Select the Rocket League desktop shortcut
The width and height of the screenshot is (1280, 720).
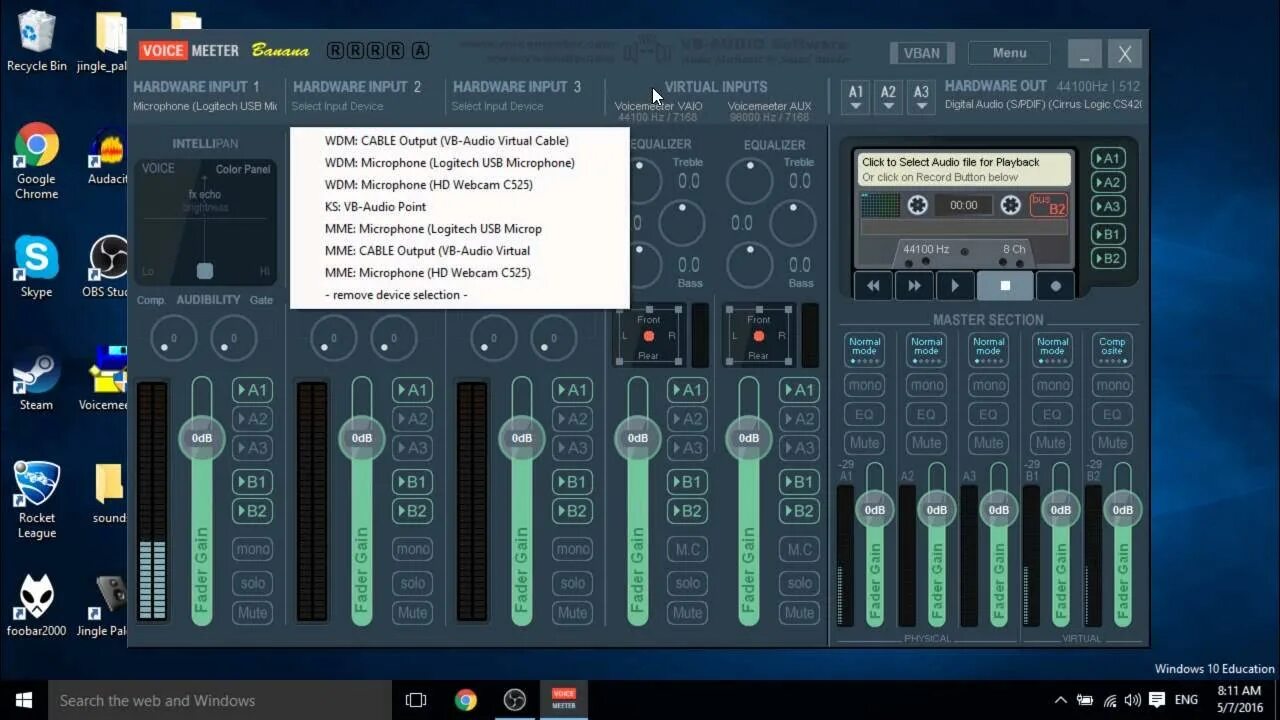[x=36, y=500]
